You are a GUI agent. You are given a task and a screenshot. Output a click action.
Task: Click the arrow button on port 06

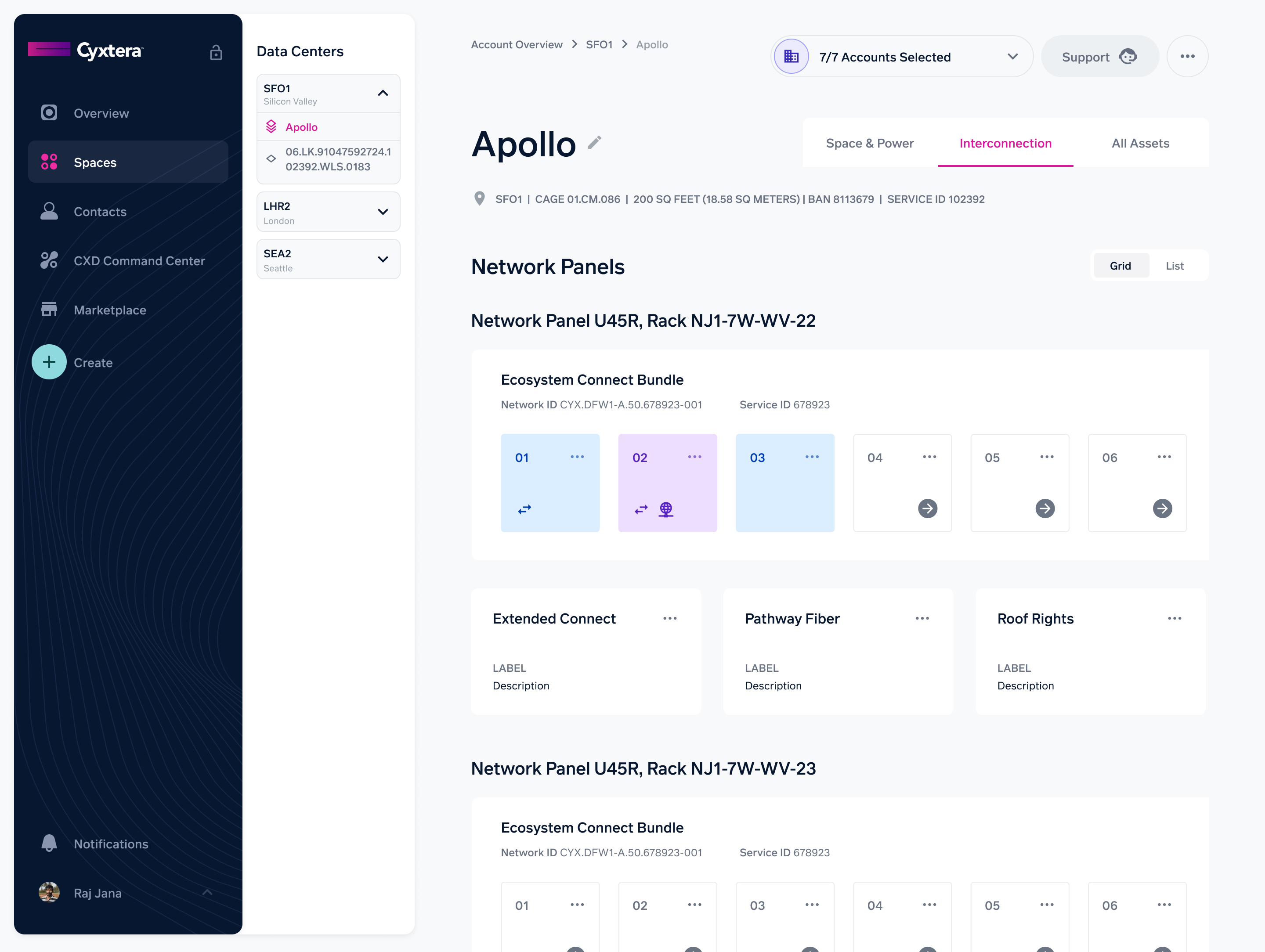click(1163, 508)
